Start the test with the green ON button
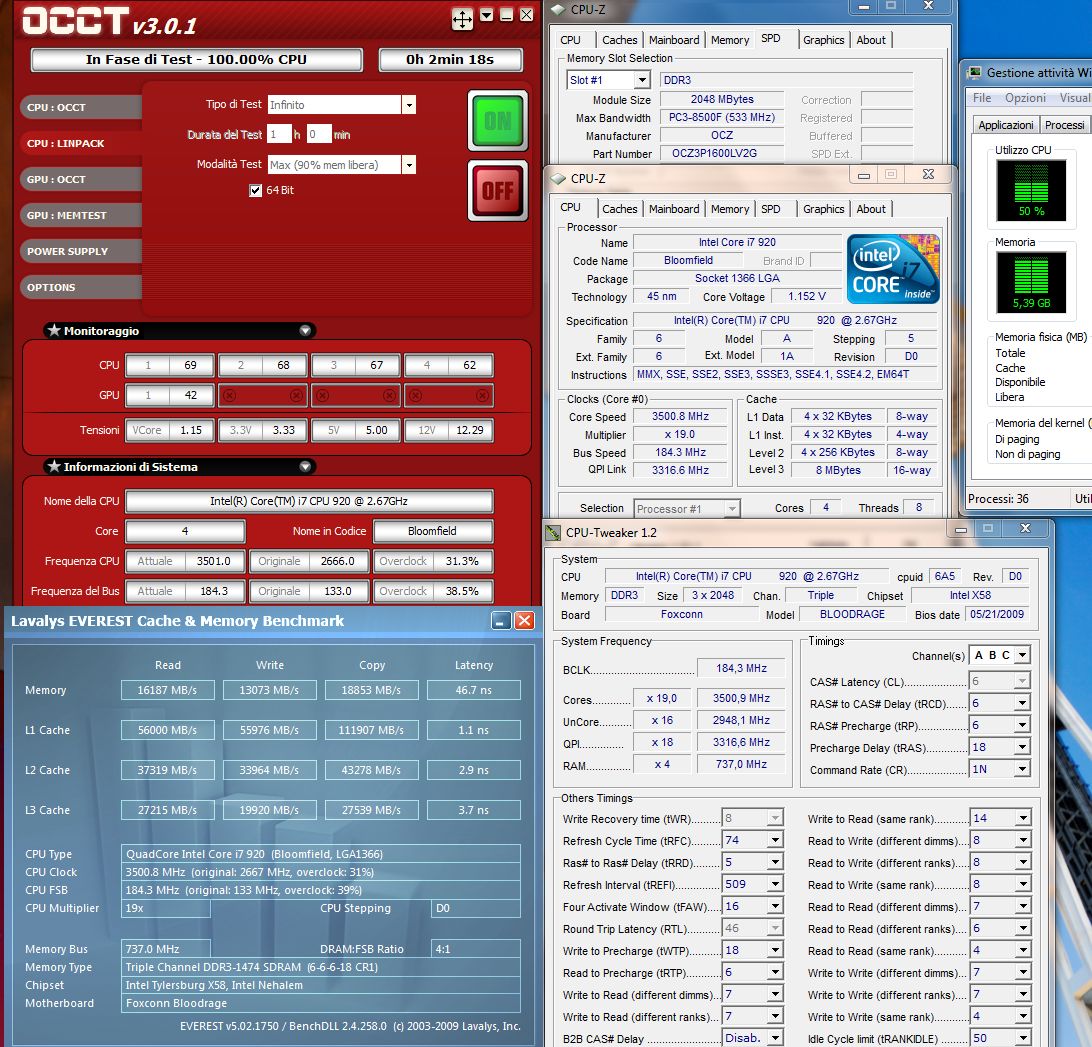Viewport: 1092px width, 1047px height. click(497, 121)
